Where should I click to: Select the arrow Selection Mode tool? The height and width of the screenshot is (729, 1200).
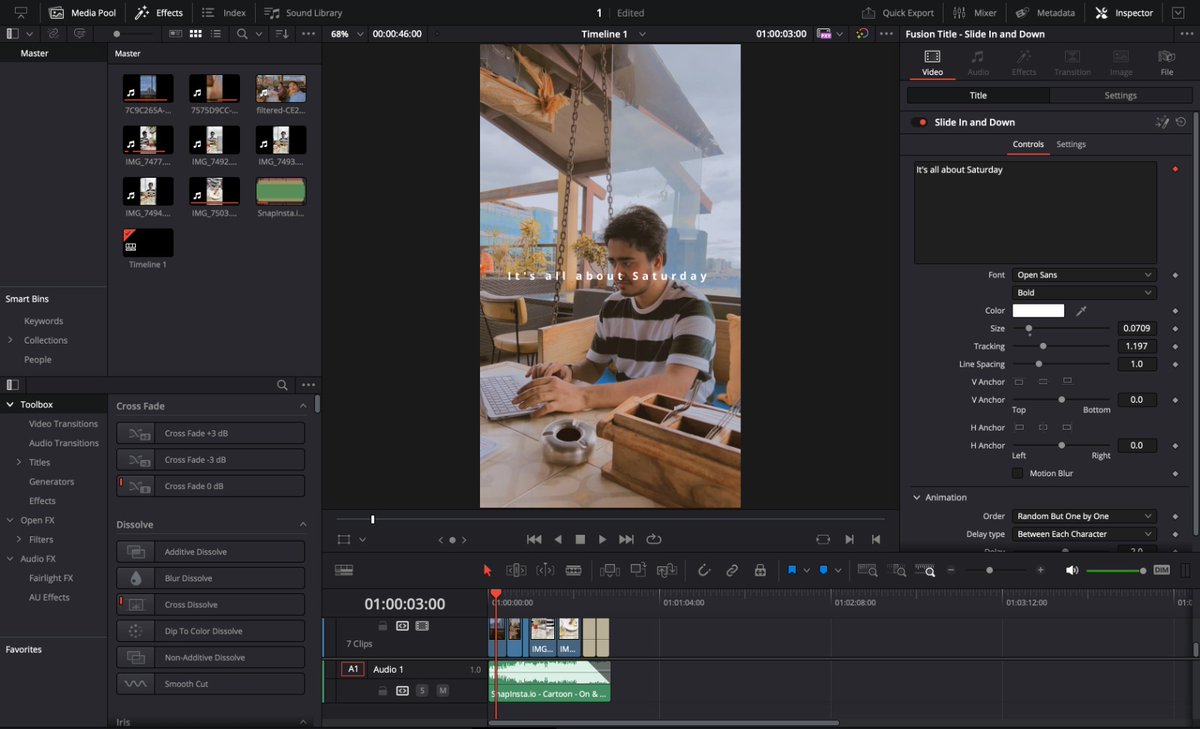488,570
